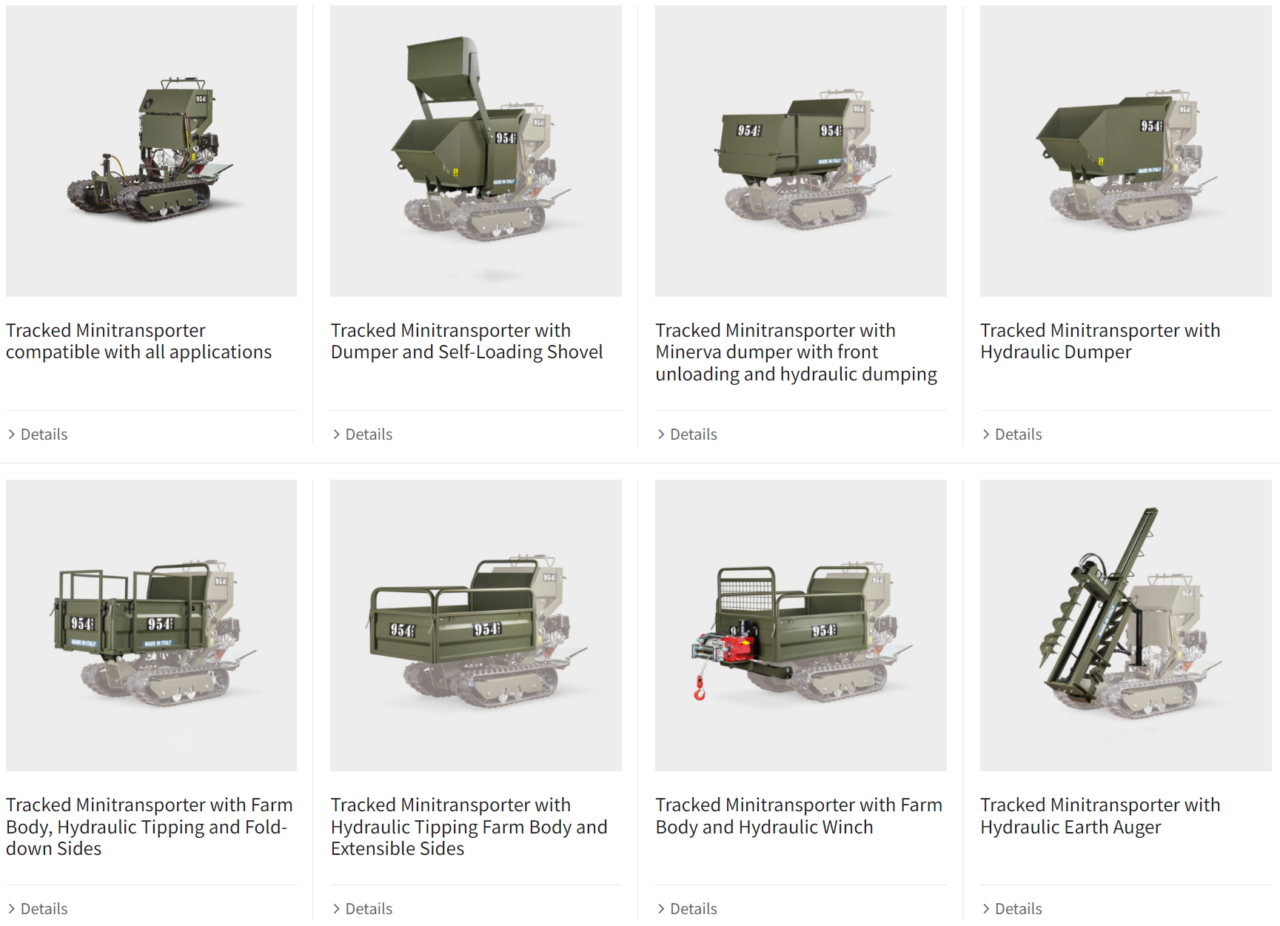This screenshot has height=926, width=1280.
Task: Click Details under Dumper and Self-Loading Shovel
Action: tap(362, 434)
